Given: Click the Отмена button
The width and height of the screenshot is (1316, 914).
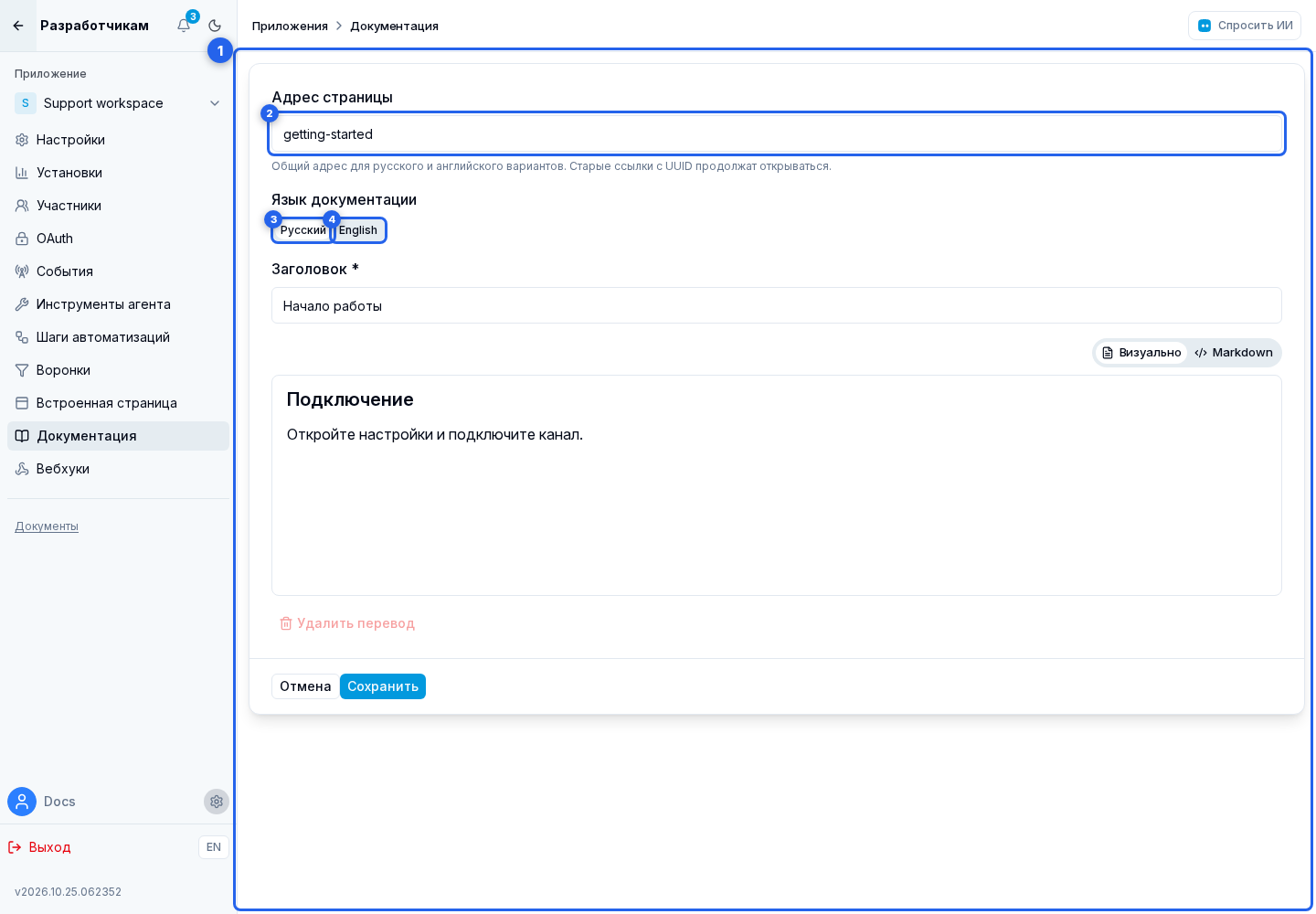Looking at the screenshot, I should (305, 686).
